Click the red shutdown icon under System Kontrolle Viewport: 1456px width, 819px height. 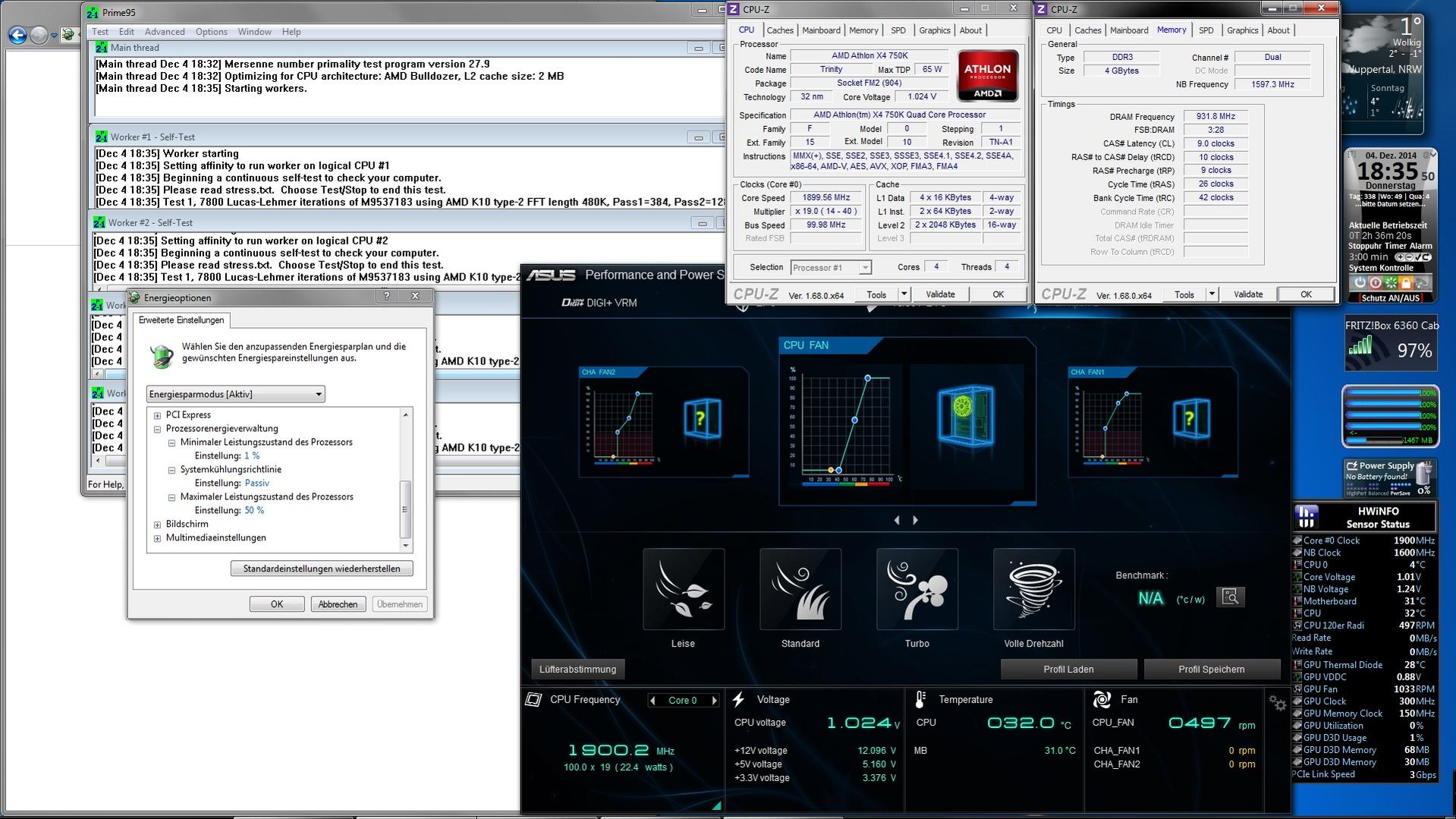(x=1376, y=282)
